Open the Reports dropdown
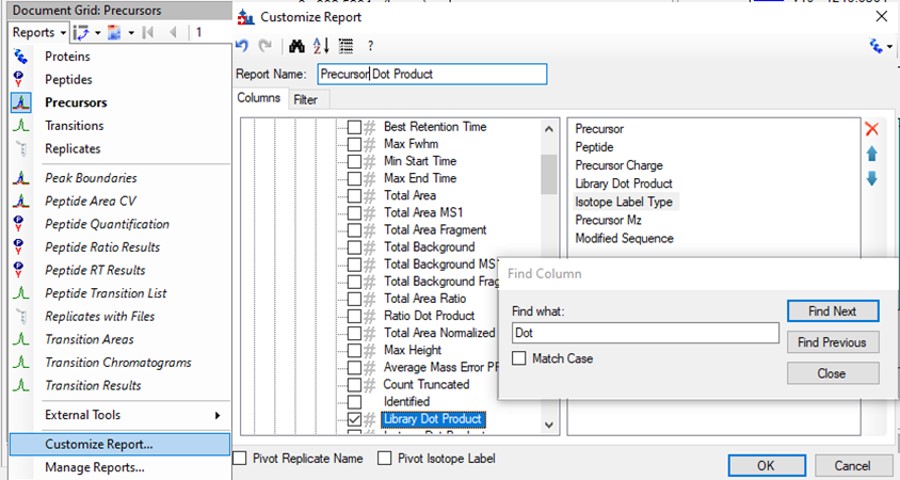The height and width of the screenshot is (480, 900). [39, 32]
